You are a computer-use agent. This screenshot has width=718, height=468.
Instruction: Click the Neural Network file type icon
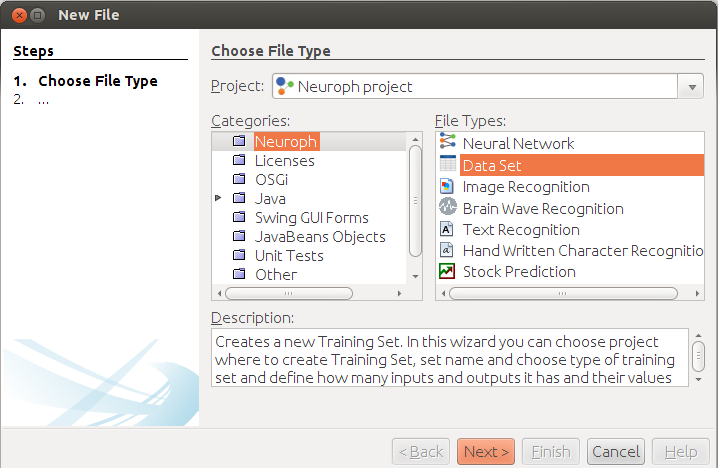447,143
